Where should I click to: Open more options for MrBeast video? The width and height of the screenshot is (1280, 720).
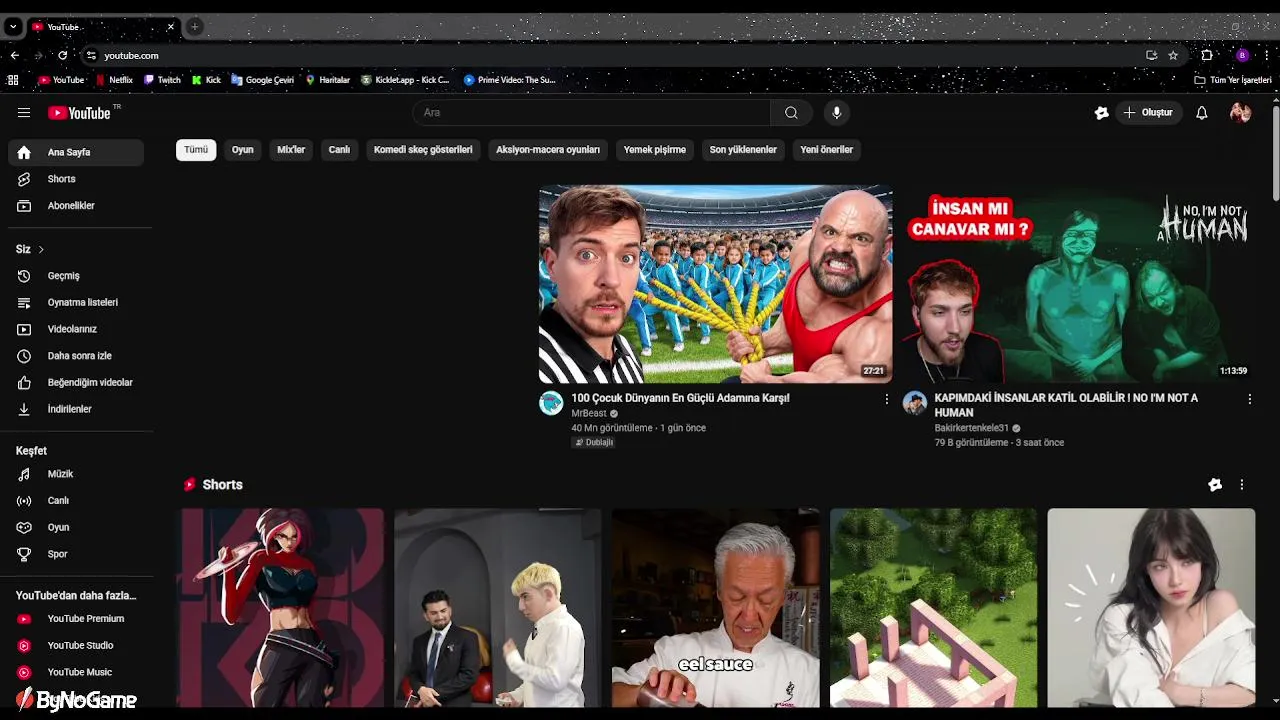[x=886, y=399]
